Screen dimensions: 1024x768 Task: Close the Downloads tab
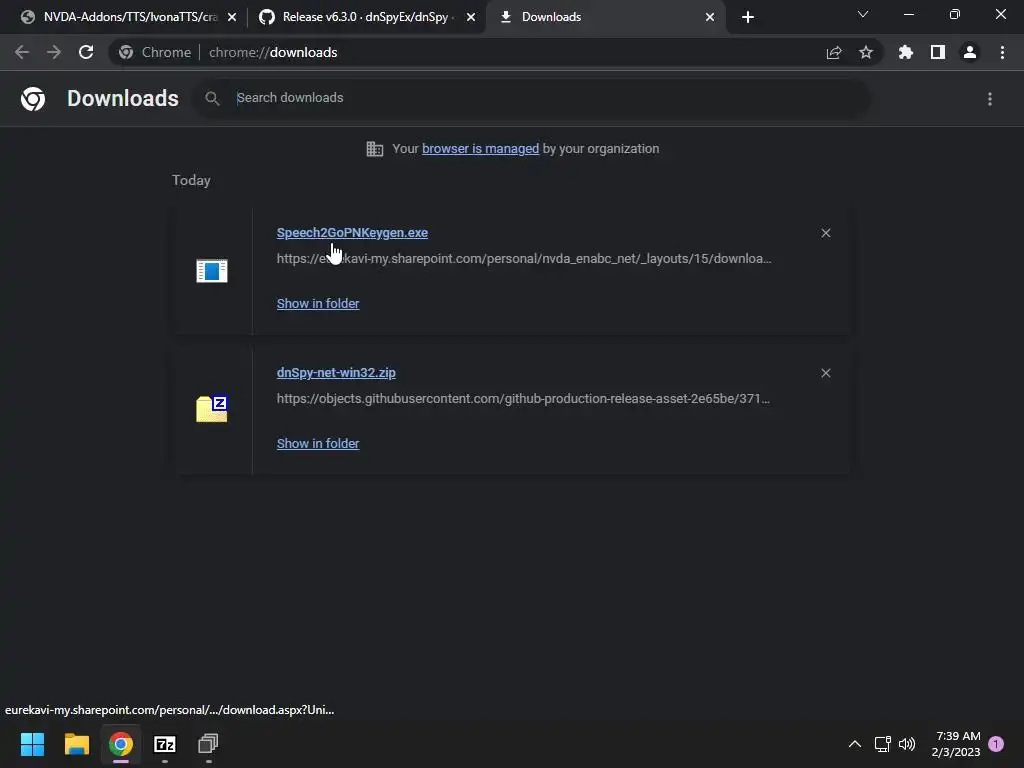(710, 17)
